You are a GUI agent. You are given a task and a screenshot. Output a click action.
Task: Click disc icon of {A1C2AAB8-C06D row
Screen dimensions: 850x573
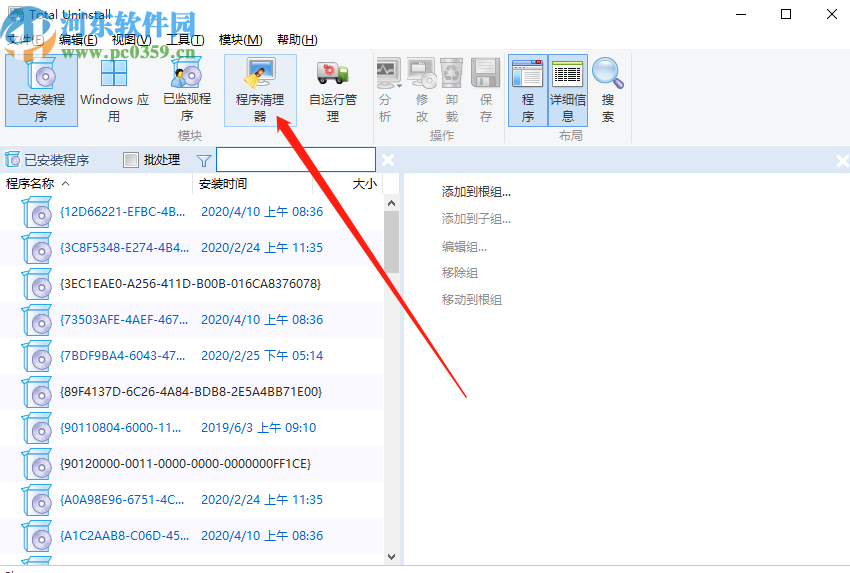(37, 536)
